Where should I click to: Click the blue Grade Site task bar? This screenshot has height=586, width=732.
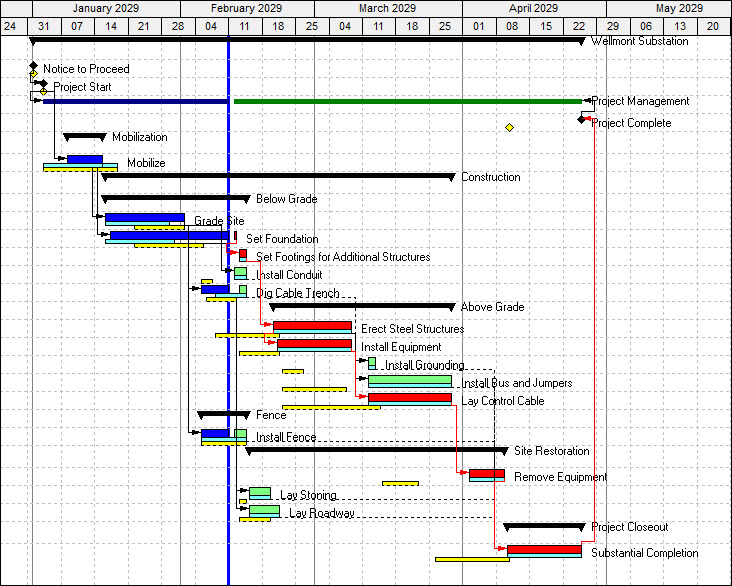pyautogui.click(x=144, y=217)
